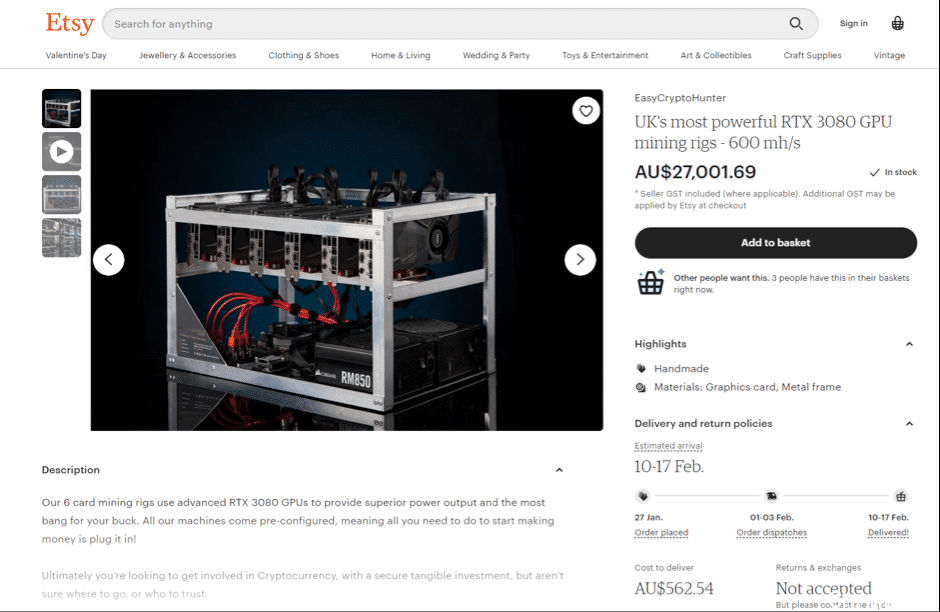The image size is (940, 612).
Task: Click the dispatch truck icon on delivery timeline
Action: pyautogui.click(x=772, y=496)
